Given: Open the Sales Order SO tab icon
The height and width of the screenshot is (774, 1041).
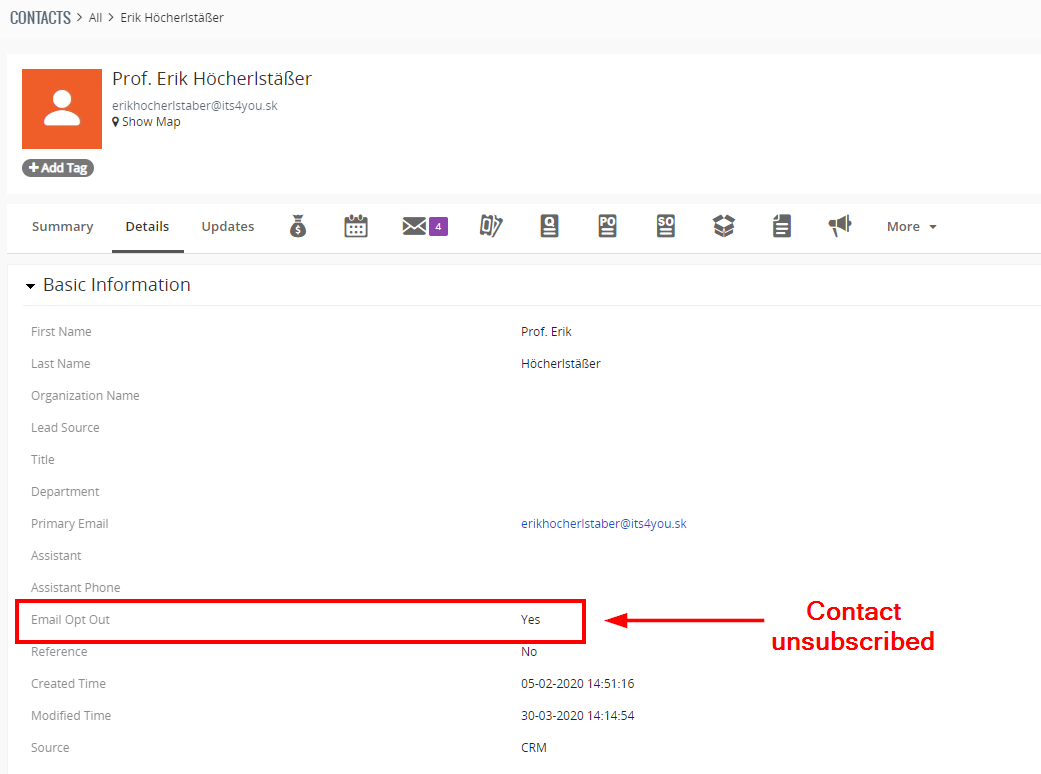Looking at the screenshot, I should click(x=666, y=226).
